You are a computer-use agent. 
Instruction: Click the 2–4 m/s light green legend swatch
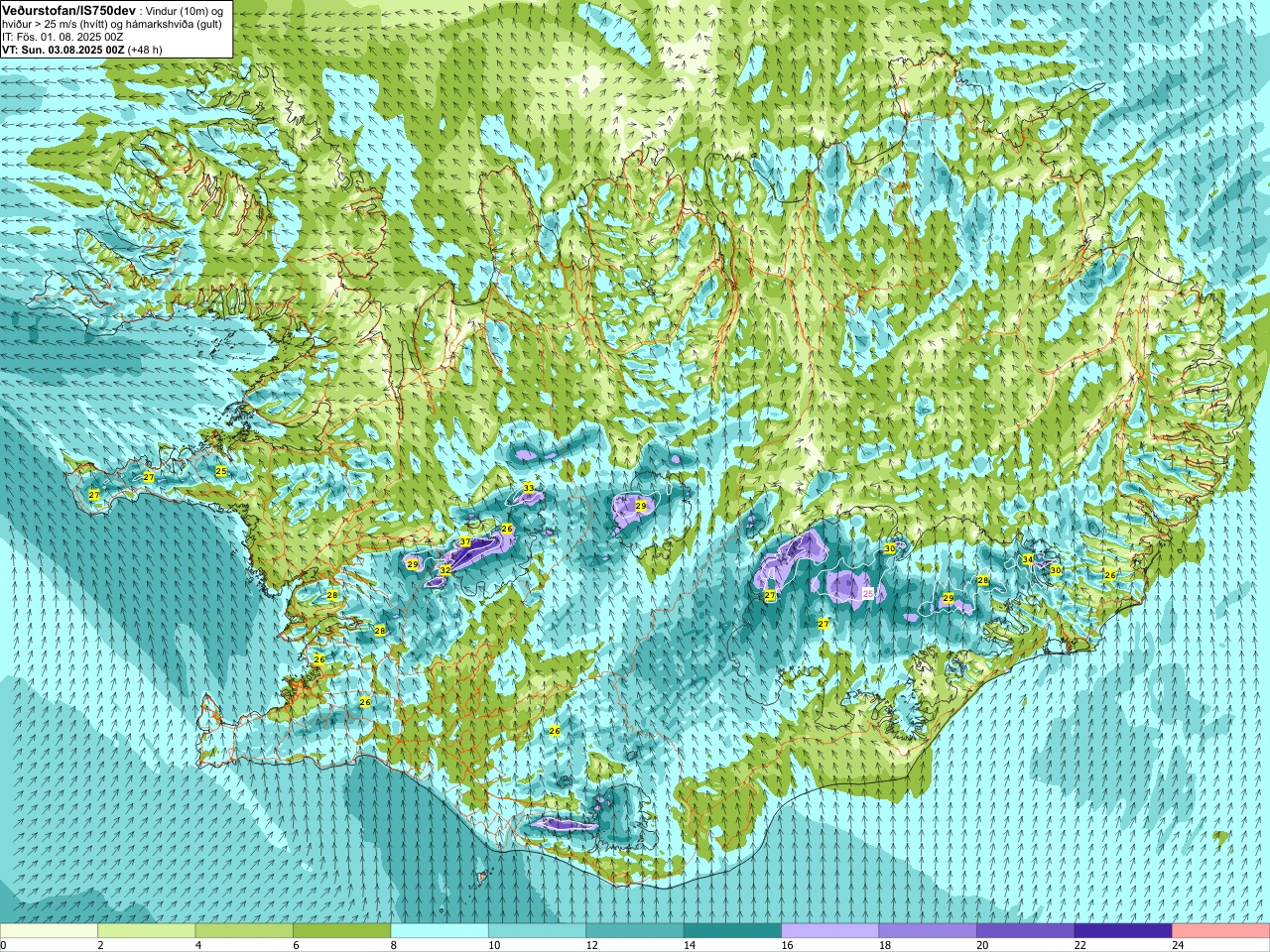click(146, 931)
